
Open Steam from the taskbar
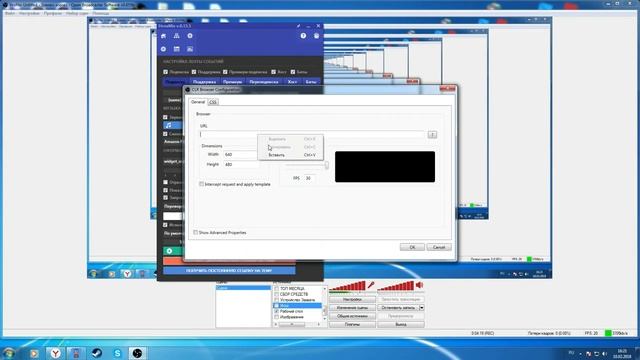pyautogui.click(x=97, y=353)
